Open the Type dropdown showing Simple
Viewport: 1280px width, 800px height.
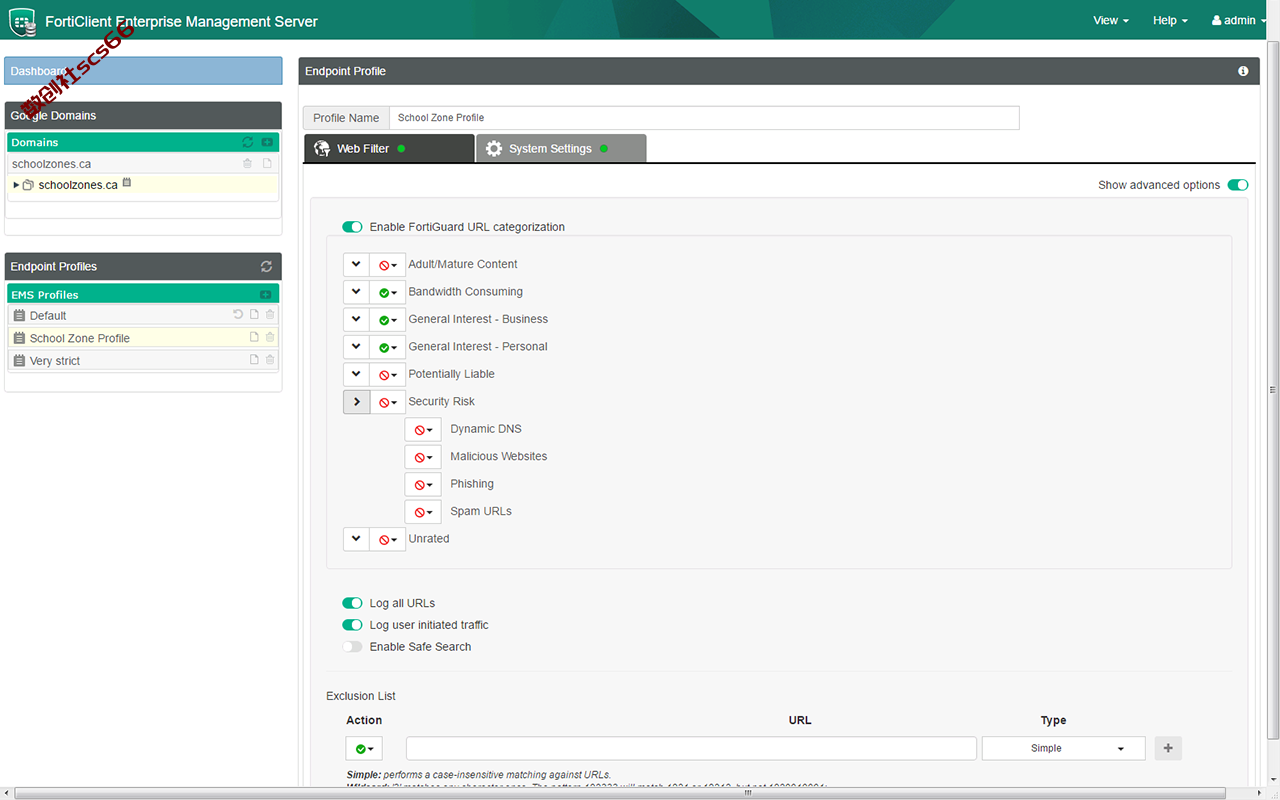pyautogui.click(x=1063, y=748)
